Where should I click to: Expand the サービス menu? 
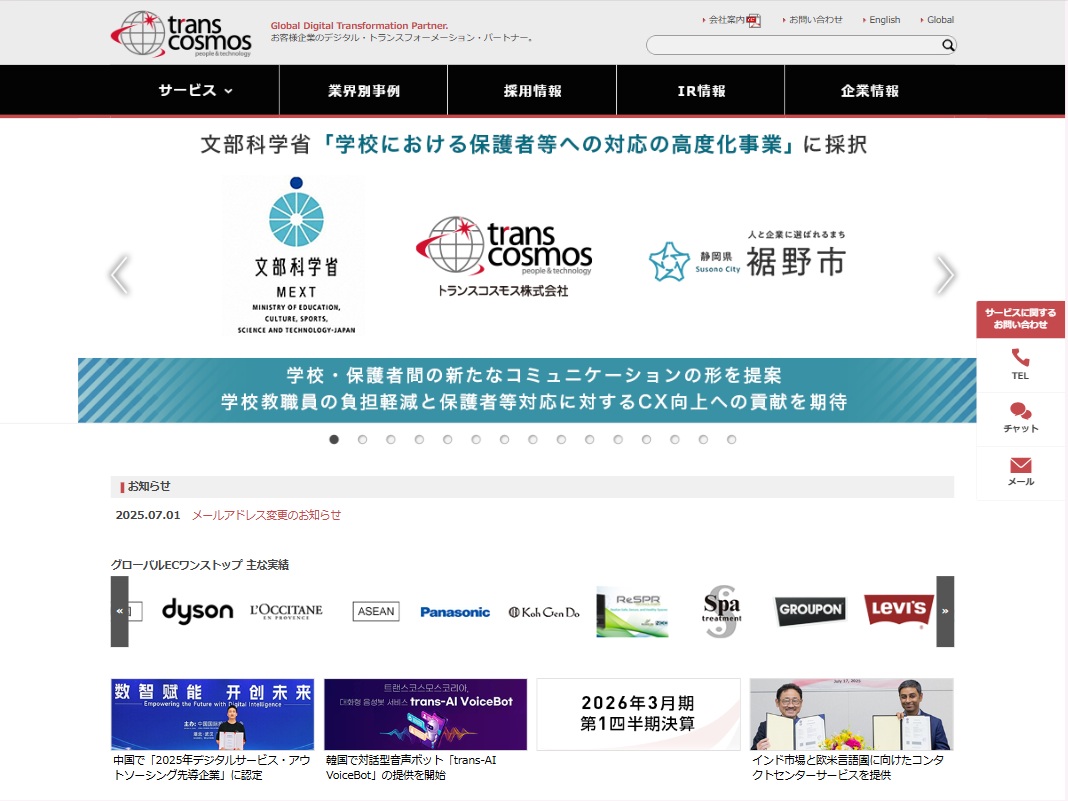point(195,90)
